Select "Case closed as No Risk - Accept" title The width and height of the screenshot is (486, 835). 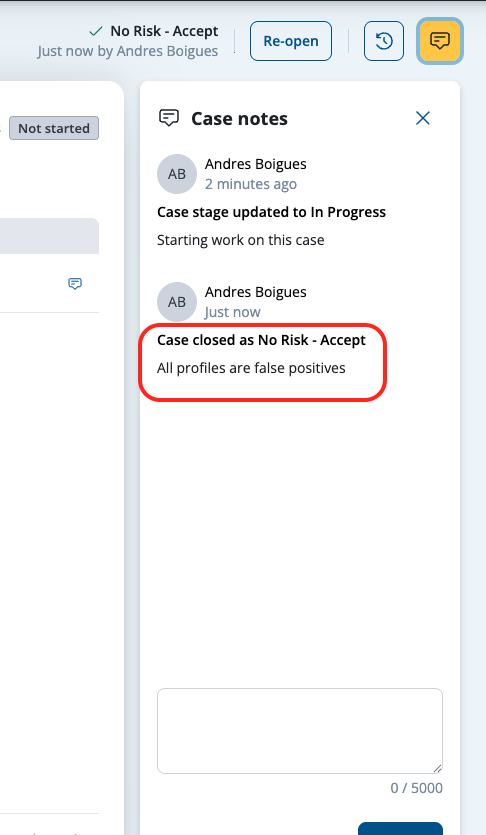pos(261,340)
